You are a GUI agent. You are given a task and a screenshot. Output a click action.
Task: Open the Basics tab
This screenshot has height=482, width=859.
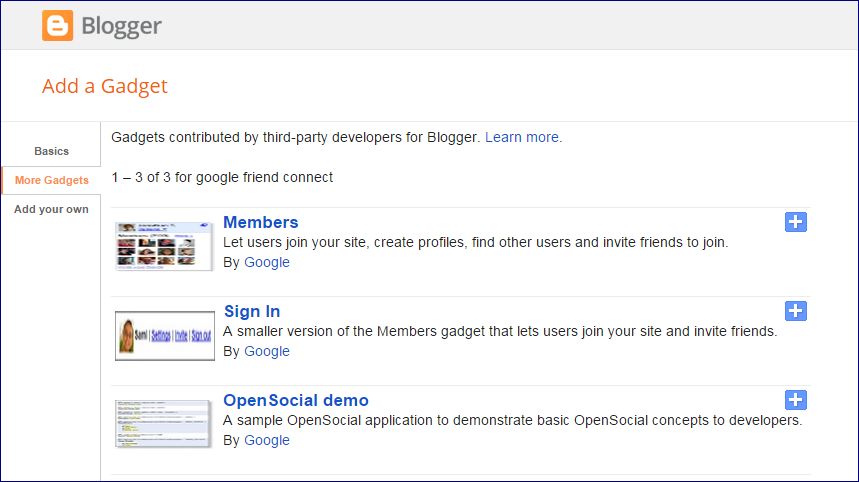(x=51, y=151)
